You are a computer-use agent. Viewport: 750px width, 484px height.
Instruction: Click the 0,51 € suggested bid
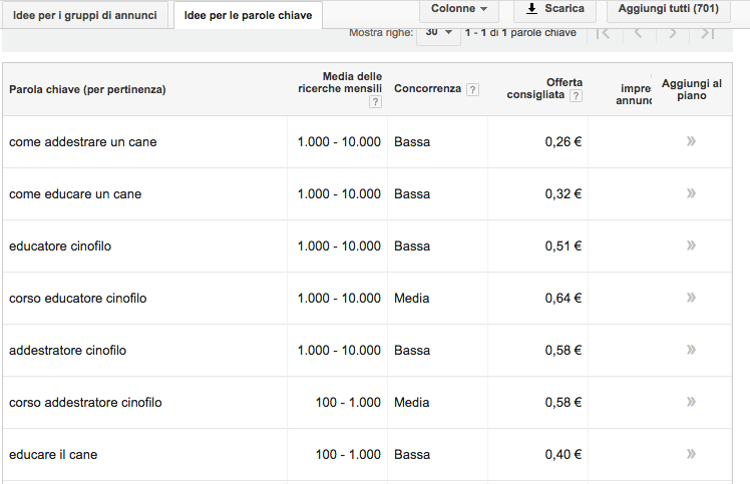[x=563, y=246]
